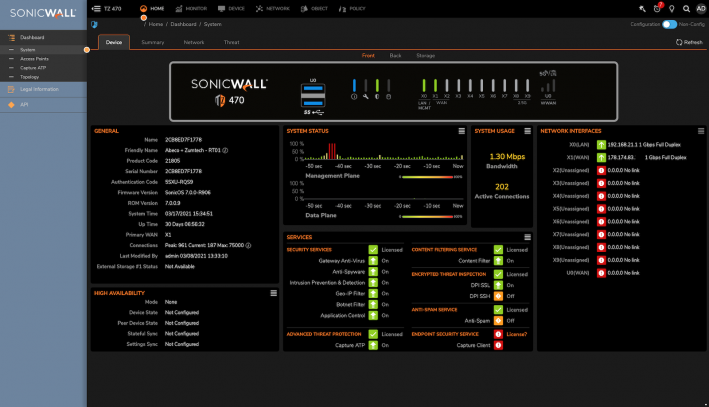Switch to the Summary tab
This screenshot has width=709, height=407.
pos(153,42)
